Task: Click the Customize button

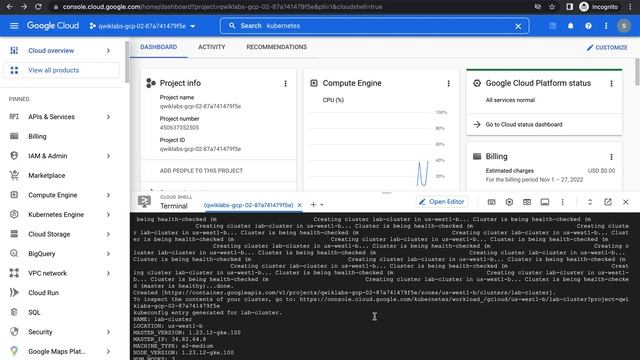Action: [607, 47]
